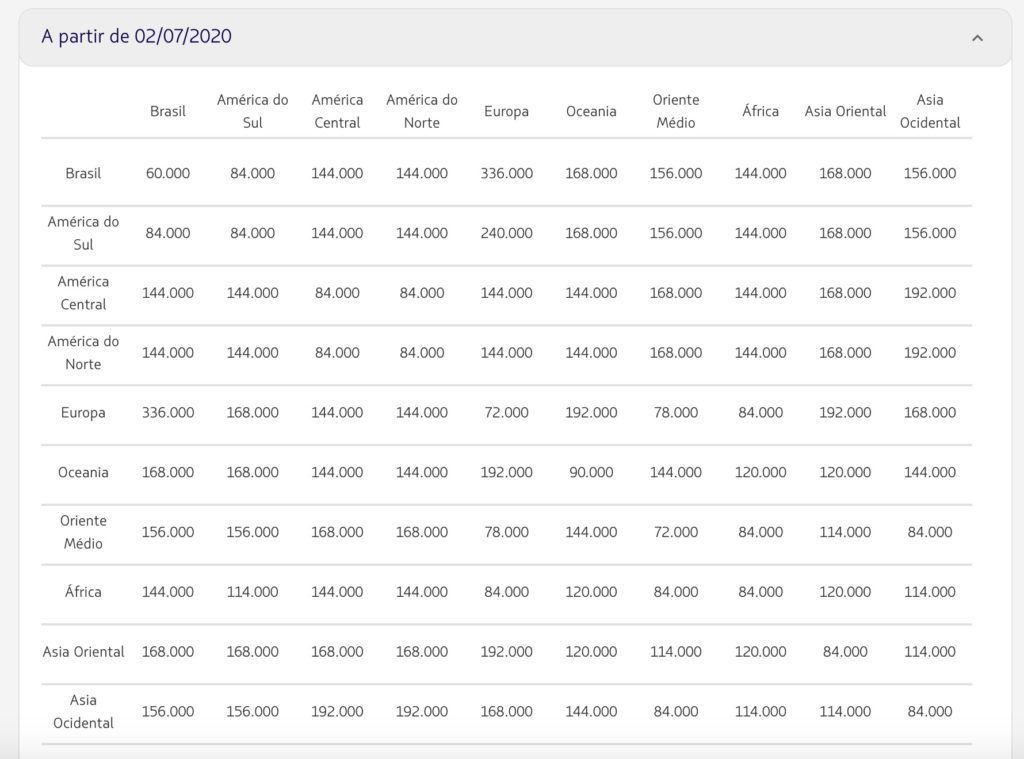
Task: Click 84.000 in América Central row América Central column
Action: coord(337,293)
